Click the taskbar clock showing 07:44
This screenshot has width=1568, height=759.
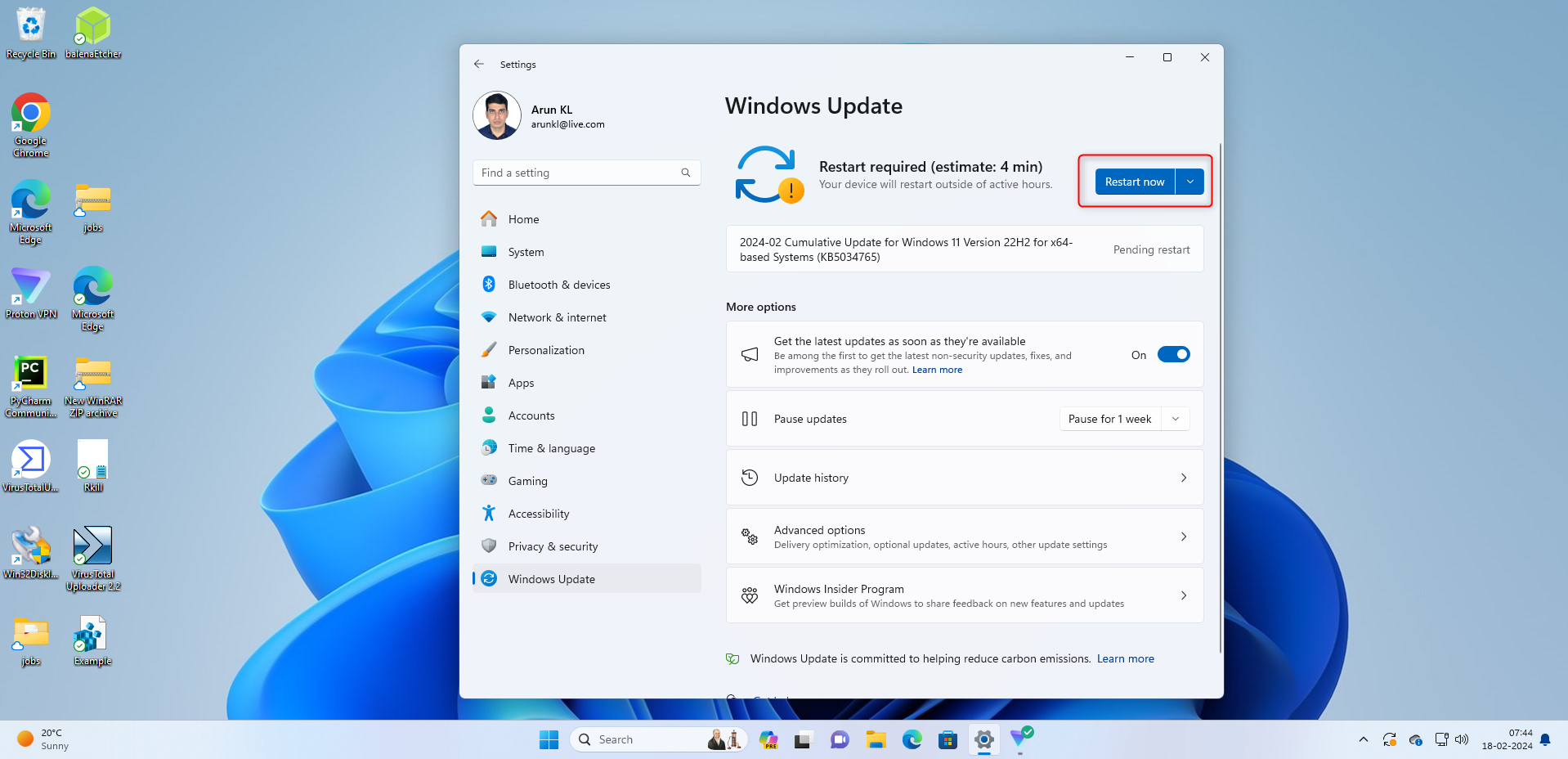click(x=1507, y=739)
